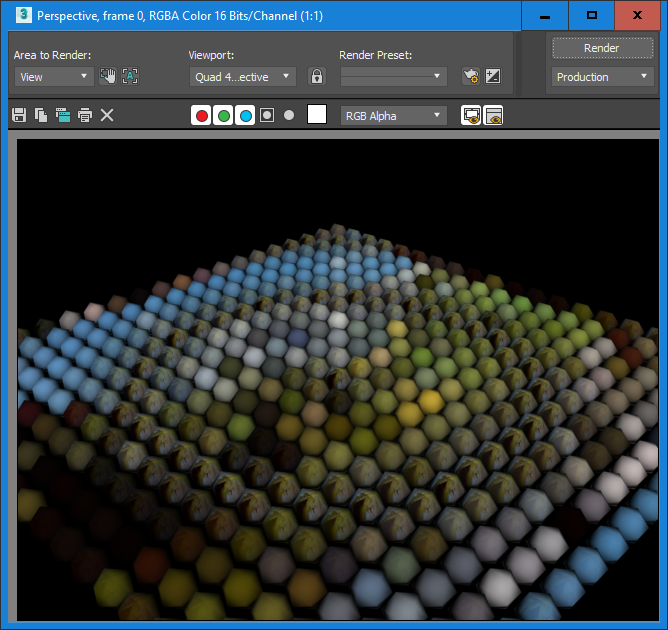Screen dimensions: 668x630
Task: Click the Clear image X icon
Action: tap(107, 115)
